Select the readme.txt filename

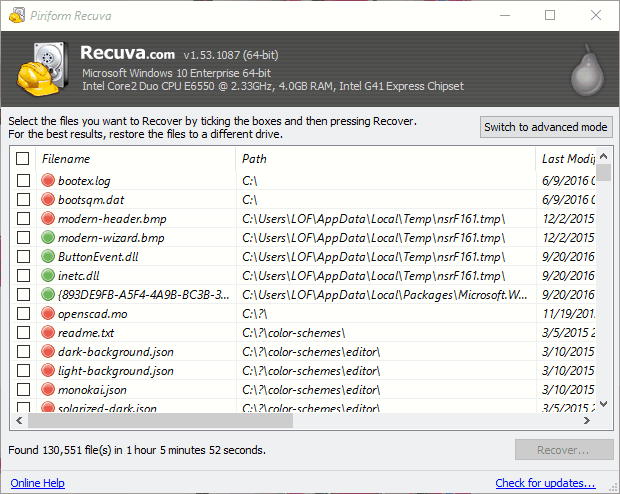tap(86, 333)
